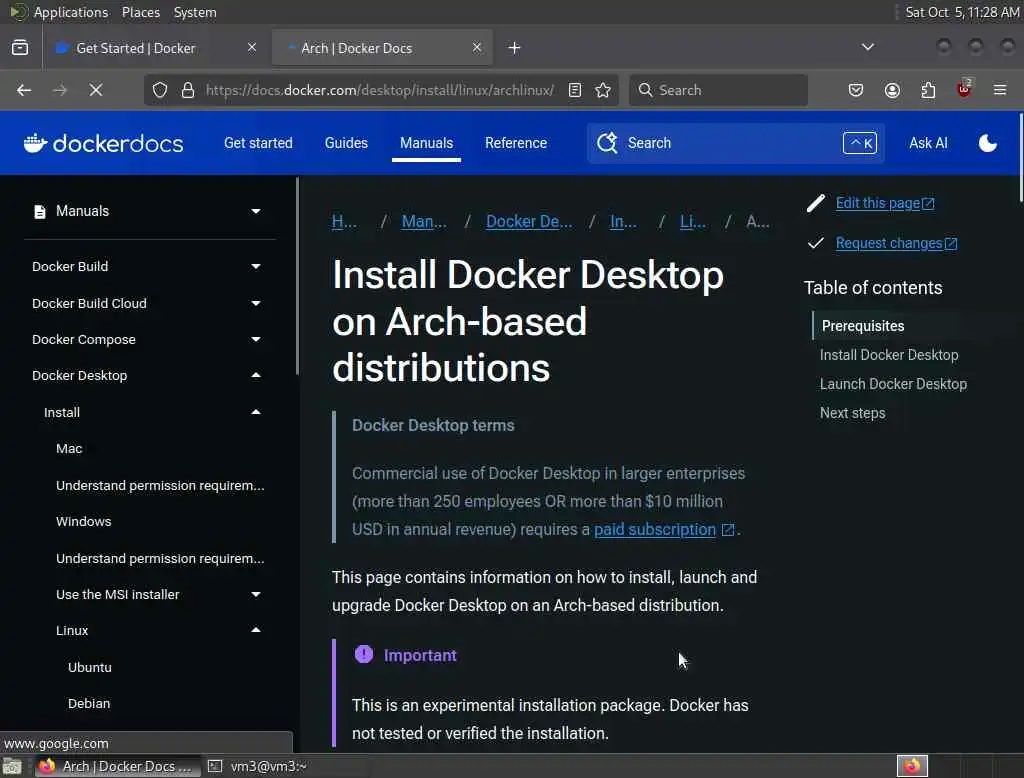Click the Firefox Search box
This screenshot has height=778, width=1024.
(x=718, y=90)
